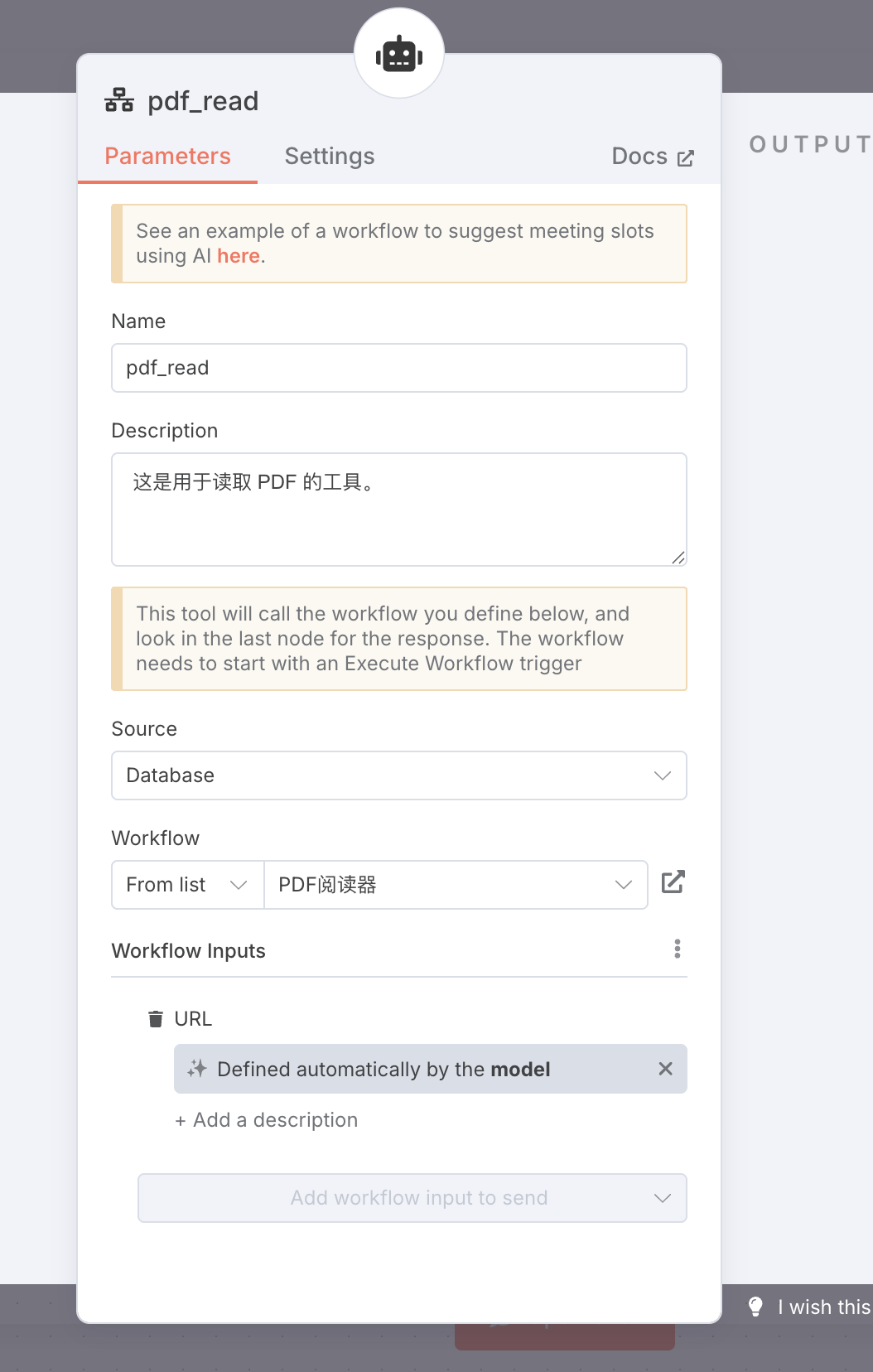Click the robot AI agent icon
The image size is (873, 1372).
[x=399, y=54]
